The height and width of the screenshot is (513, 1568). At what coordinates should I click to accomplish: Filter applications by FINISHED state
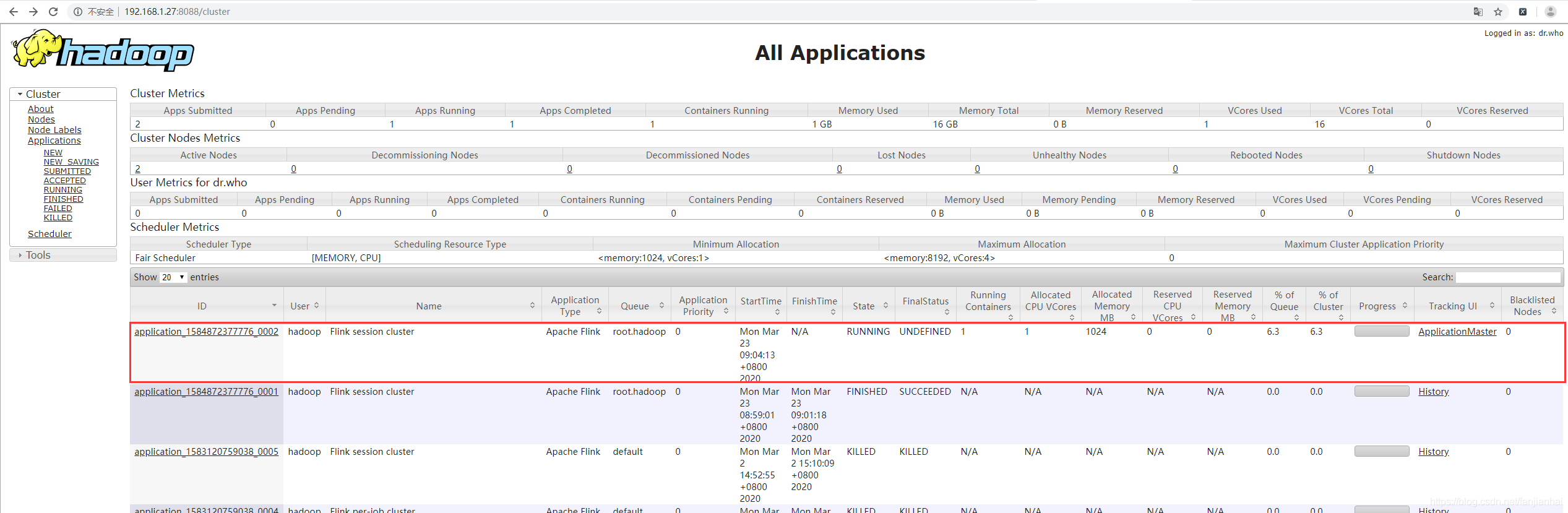point(64,199)
